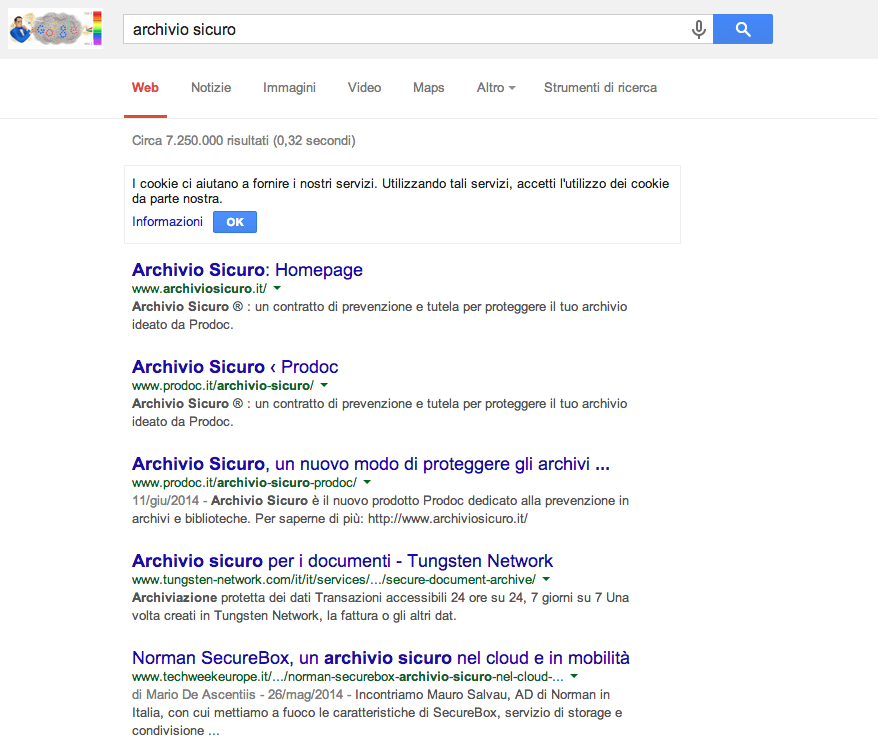The width and height of the screenshot is (878, 750).
Task: Click the techweekeurope.it green URL text
Action: tap(348, 676)
